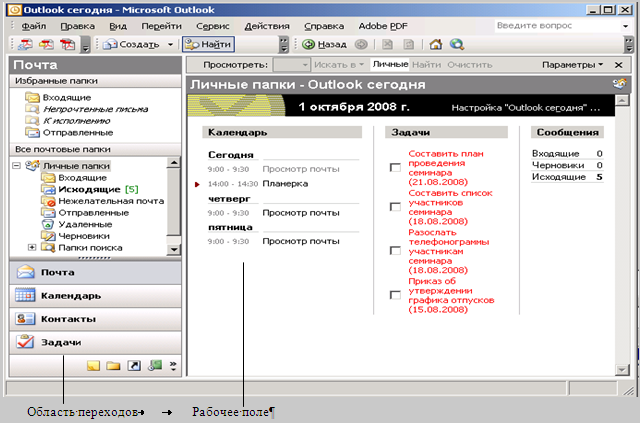Screen dimensions: 640x423
Task: Switch to Календарь in navigation pane
Action: (95, 296)
